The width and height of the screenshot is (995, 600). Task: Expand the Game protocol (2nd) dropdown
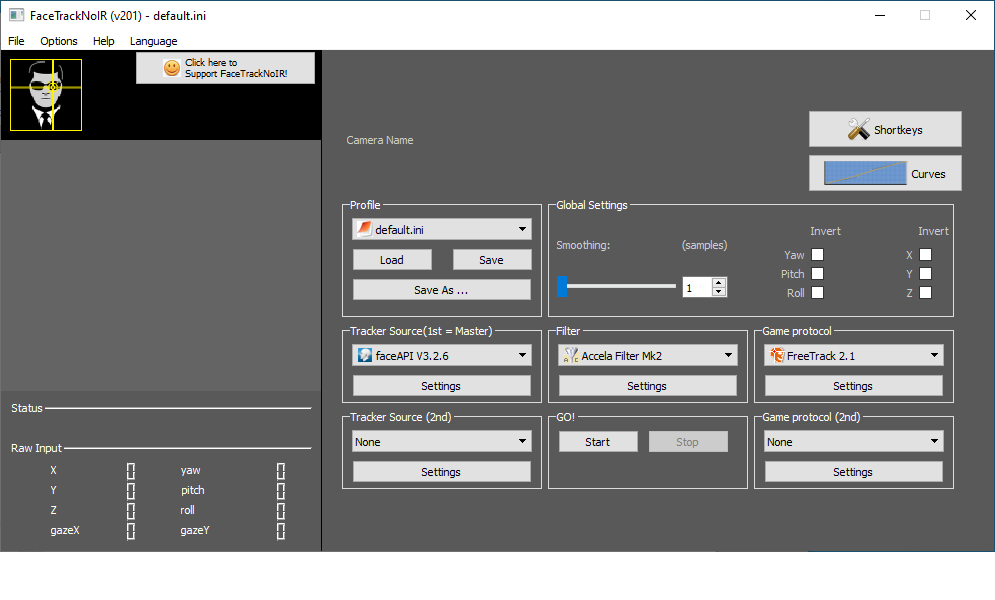tap(853, 441)
